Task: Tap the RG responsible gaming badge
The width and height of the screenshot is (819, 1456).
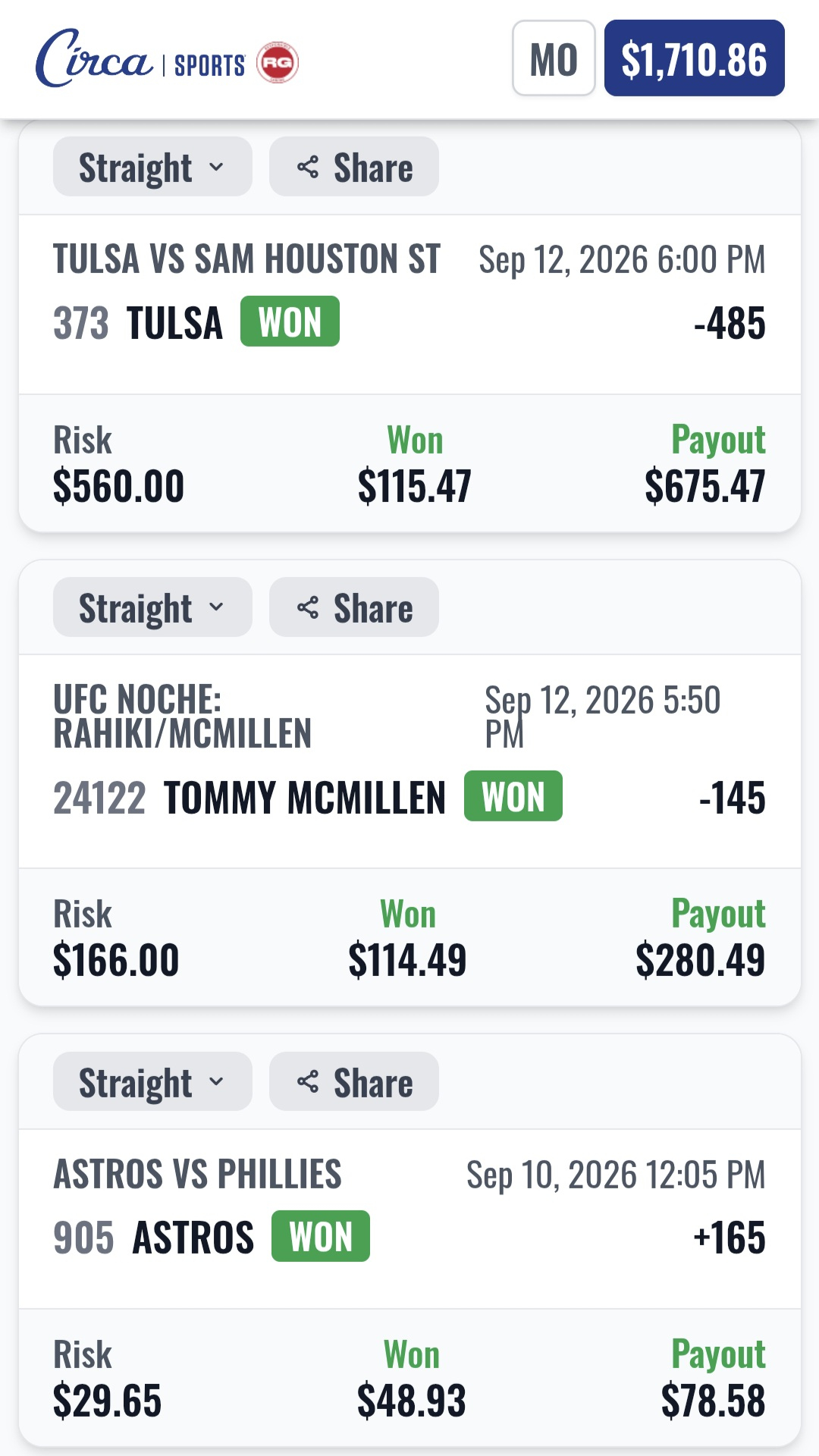Action: [x=278, y=62]
